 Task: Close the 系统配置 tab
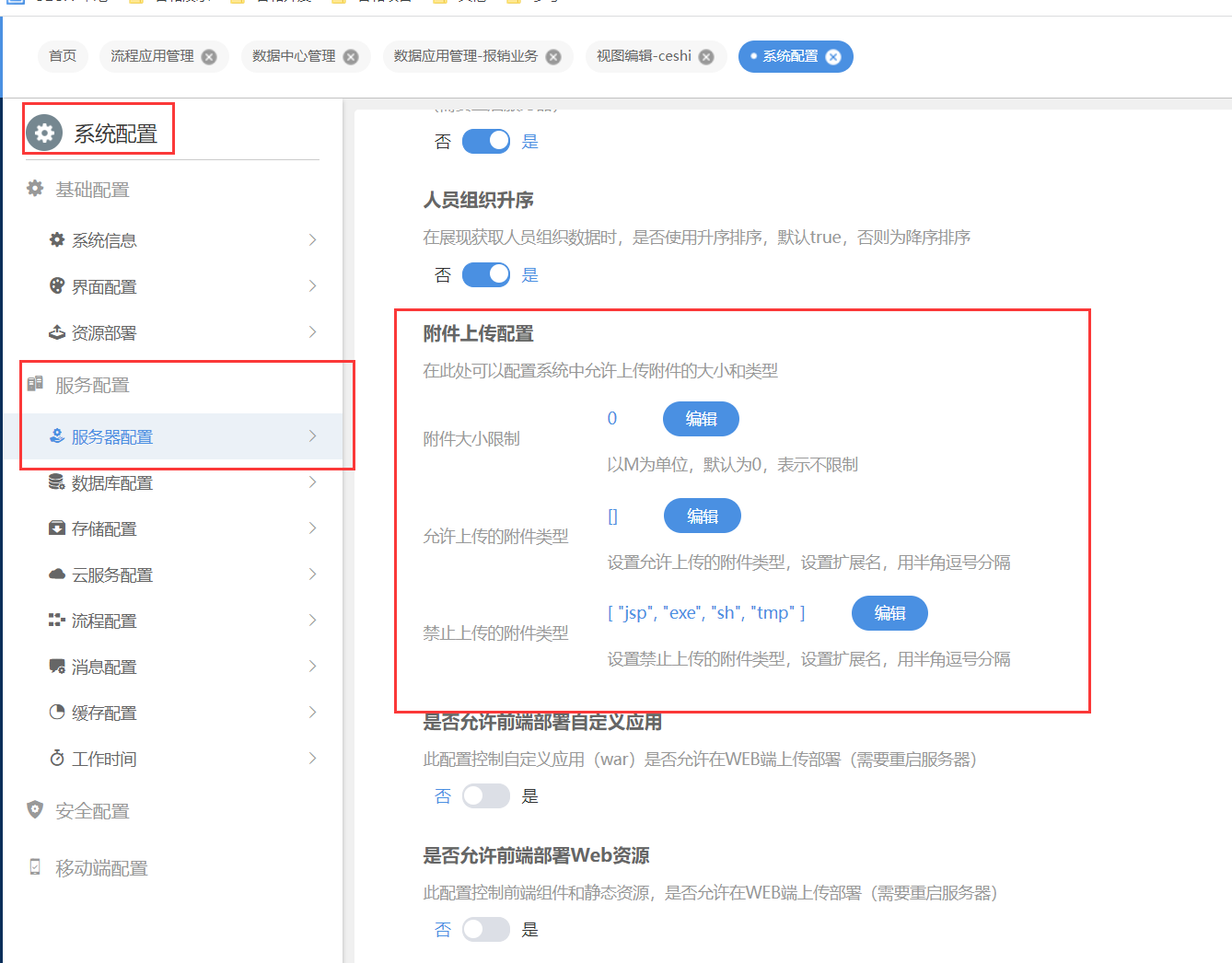click(x=833, y=57)
